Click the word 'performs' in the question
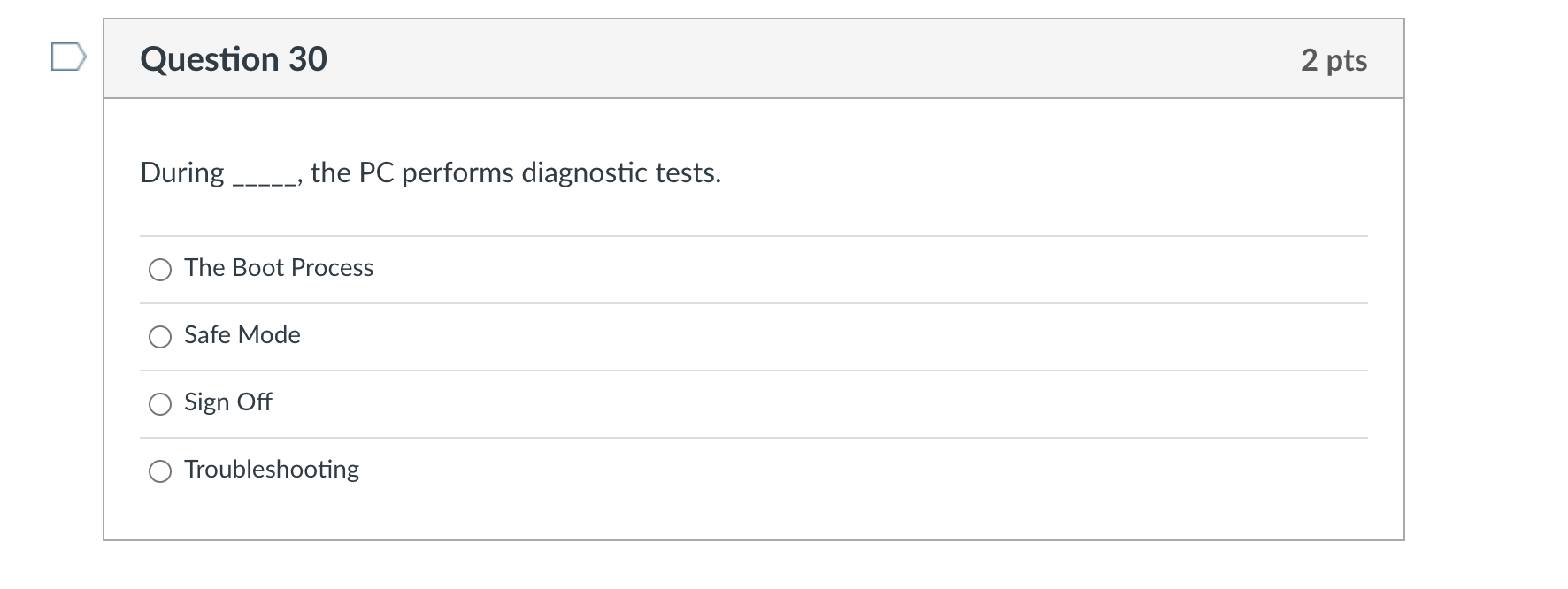Viewport: 1568px width, 589px height. pyautogui.click(x=457, y=172)
